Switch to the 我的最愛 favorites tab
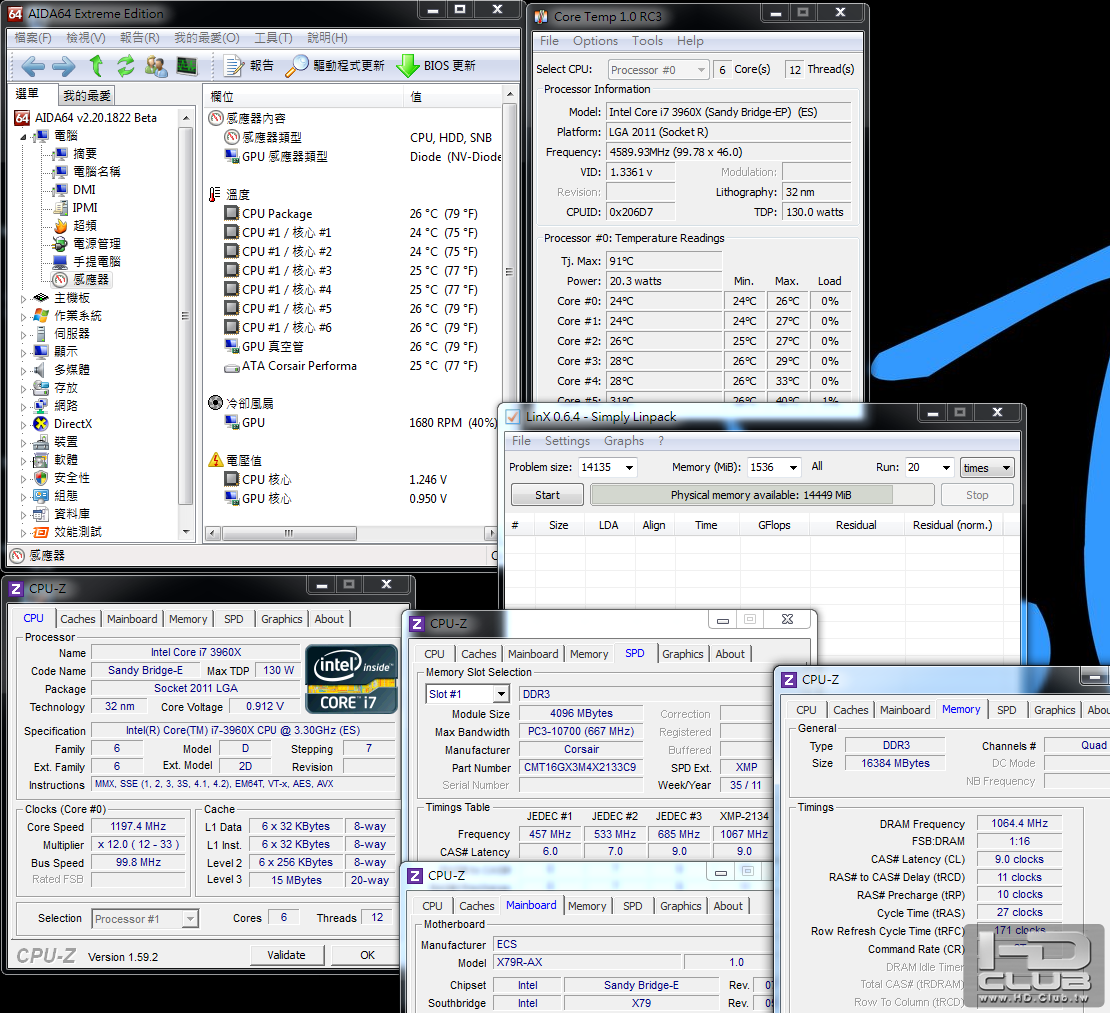The image size is (1110, 1013). (x=87, y=96)
